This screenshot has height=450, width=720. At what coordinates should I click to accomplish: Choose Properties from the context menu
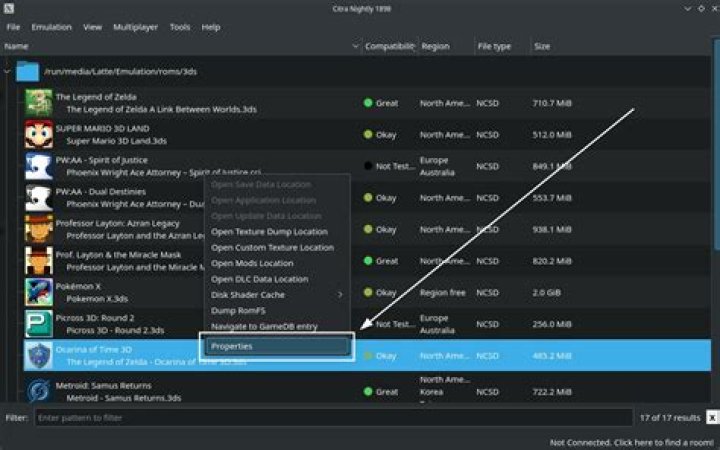tap(277, 346)
